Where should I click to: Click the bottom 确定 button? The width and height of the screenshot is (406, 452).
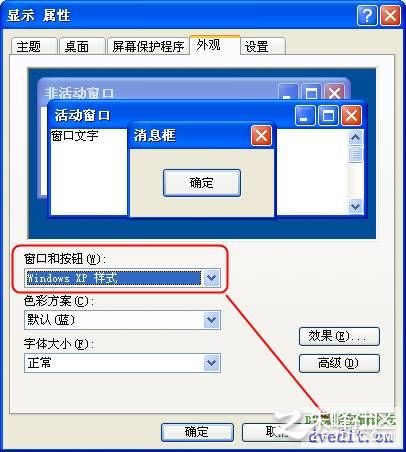[197, 432]
